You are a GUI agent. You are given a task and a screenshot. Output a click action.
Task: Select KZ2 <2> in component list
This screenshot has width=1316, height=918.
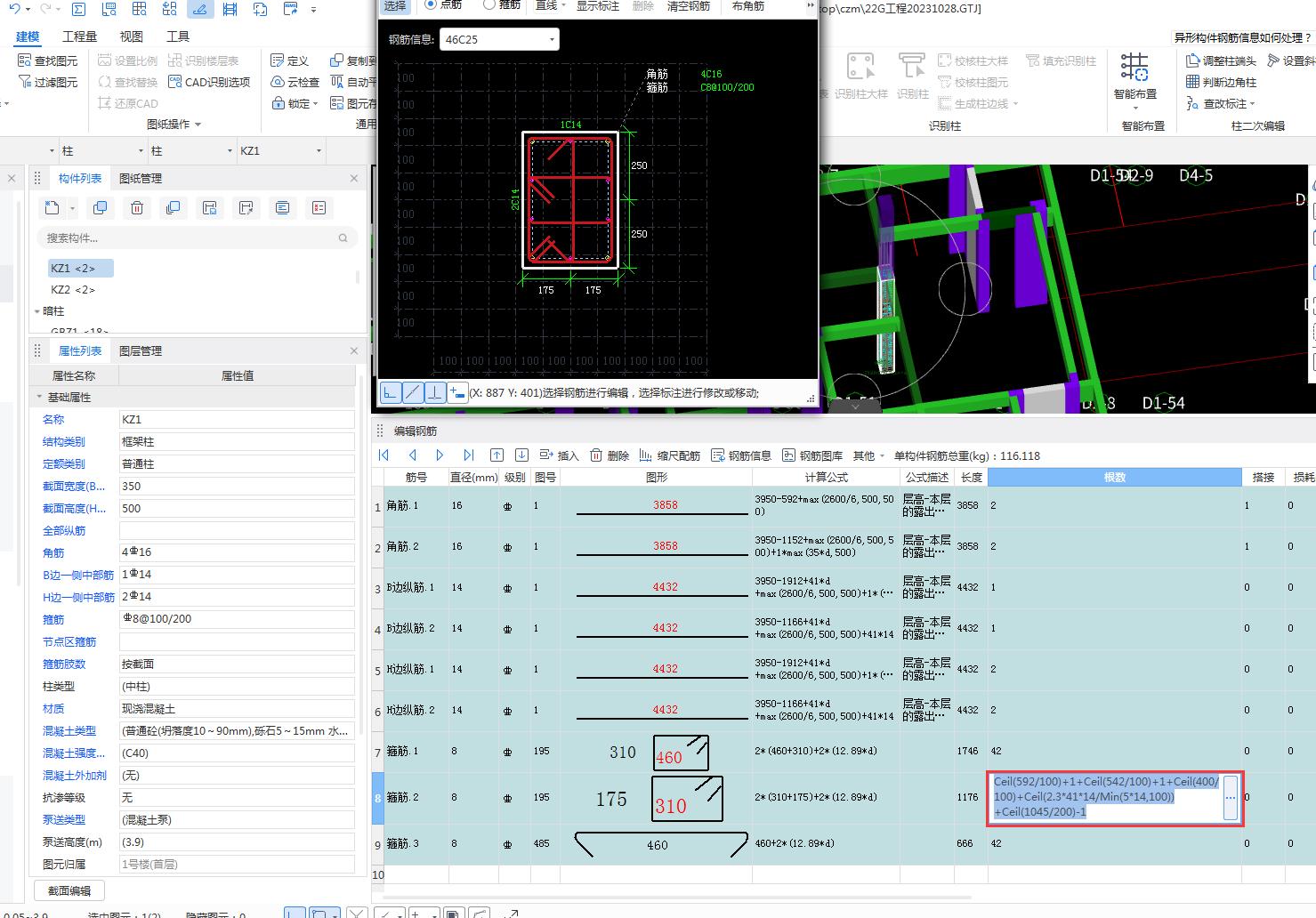click(73, 290)
